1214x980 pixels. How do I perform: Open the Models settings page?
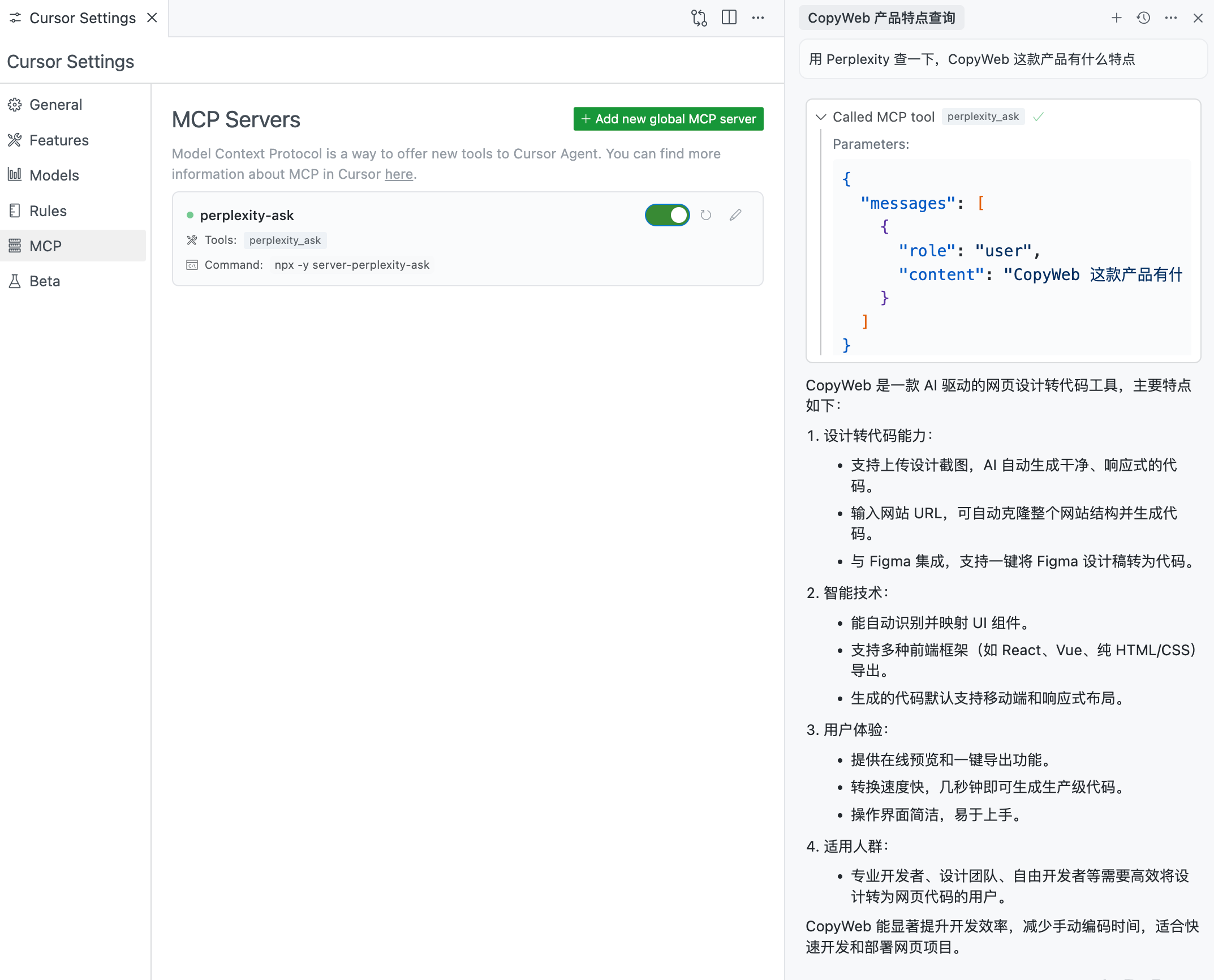tap(54, 175)
